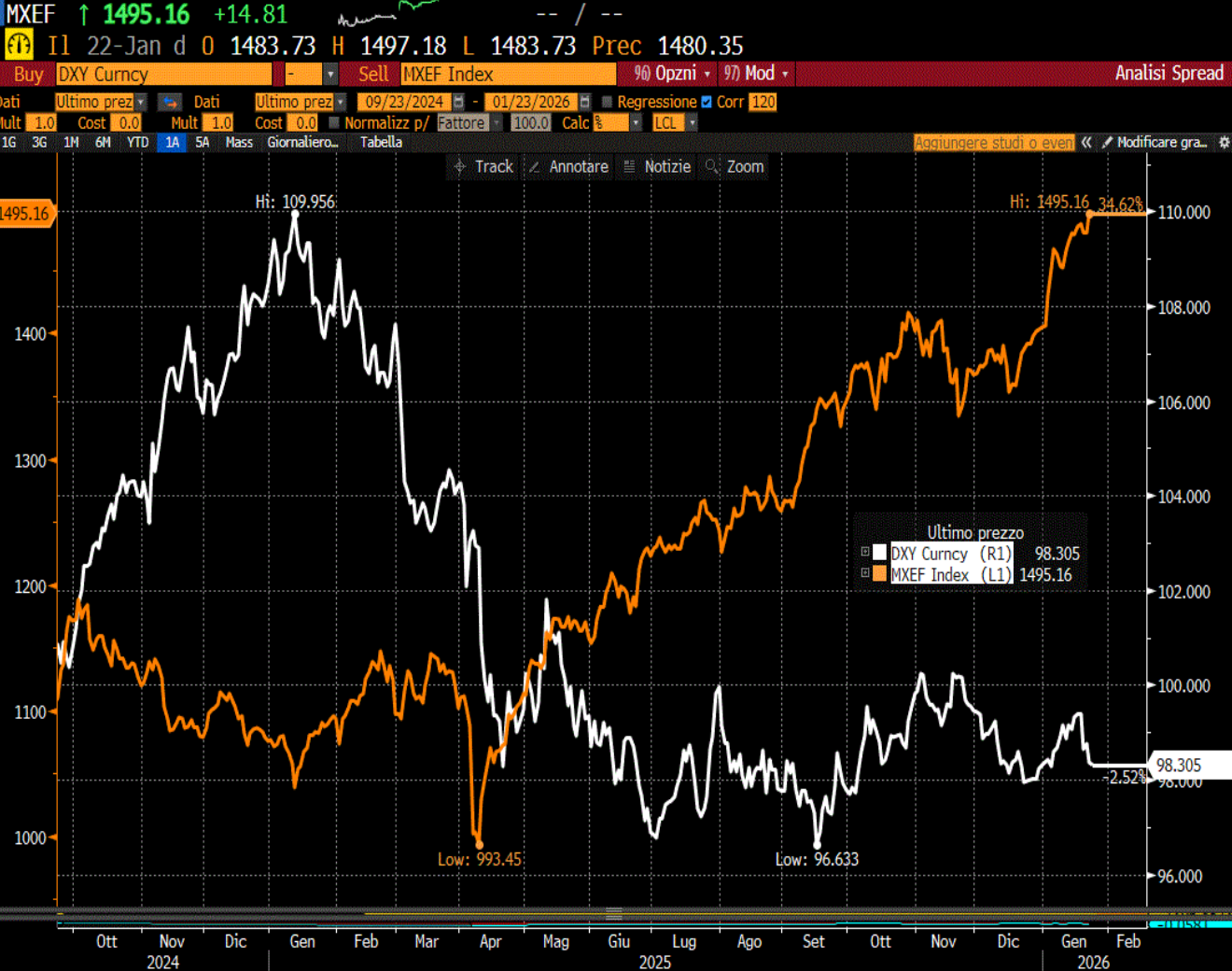Expand the MXEF Index legend entry box
The width and height of the screenshot is (1232, 971).
click(865, 573)
